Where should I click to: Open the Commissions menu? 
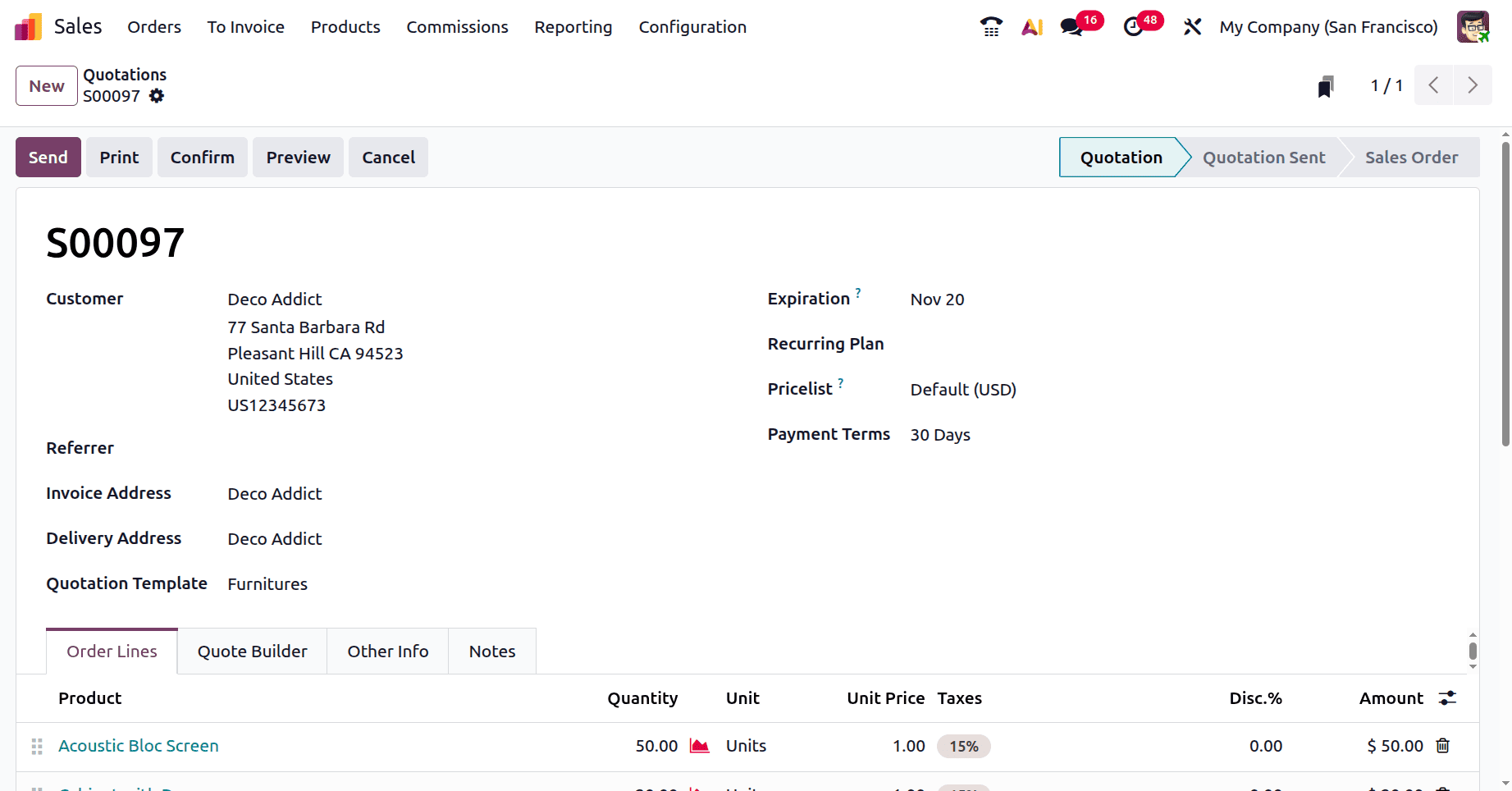pyautogui.click(x=458, y=27)
